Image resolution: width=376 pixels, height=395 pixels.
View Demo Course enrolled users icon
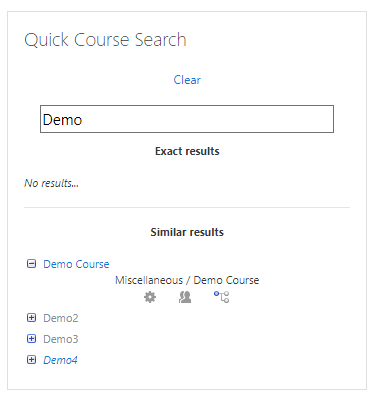point(185,297)
